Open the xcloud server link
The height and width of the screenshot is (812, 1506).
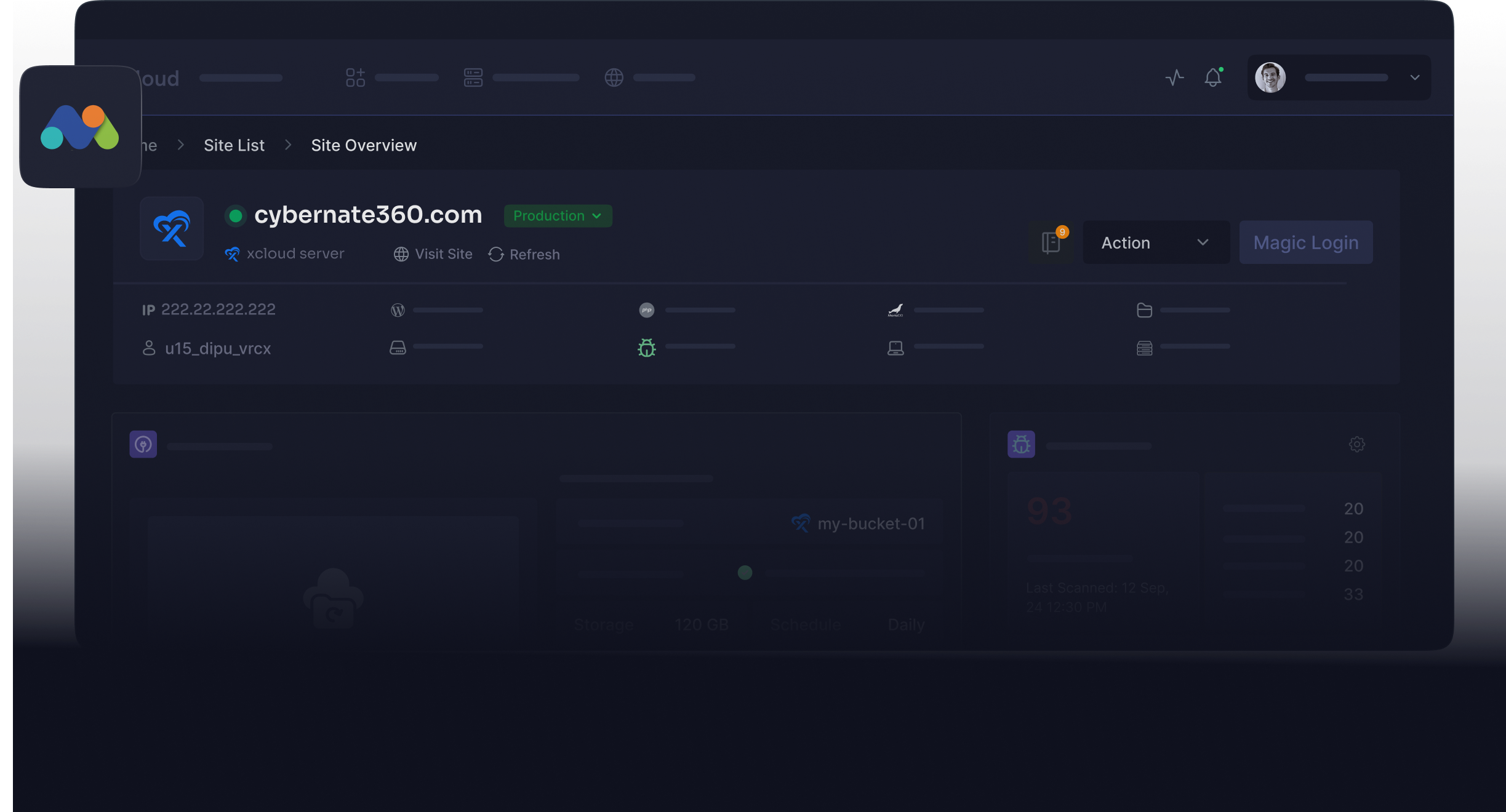tap(284, 253)
